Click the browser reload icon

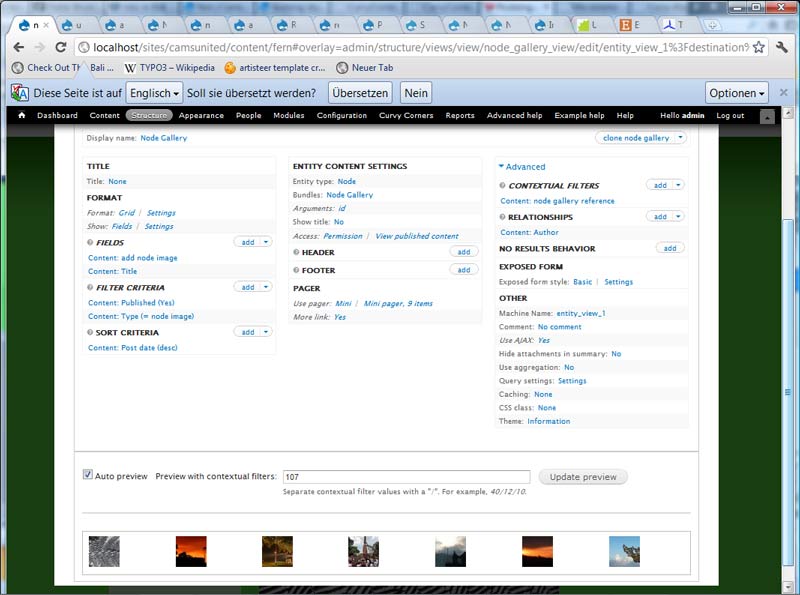tap(61, 47)
